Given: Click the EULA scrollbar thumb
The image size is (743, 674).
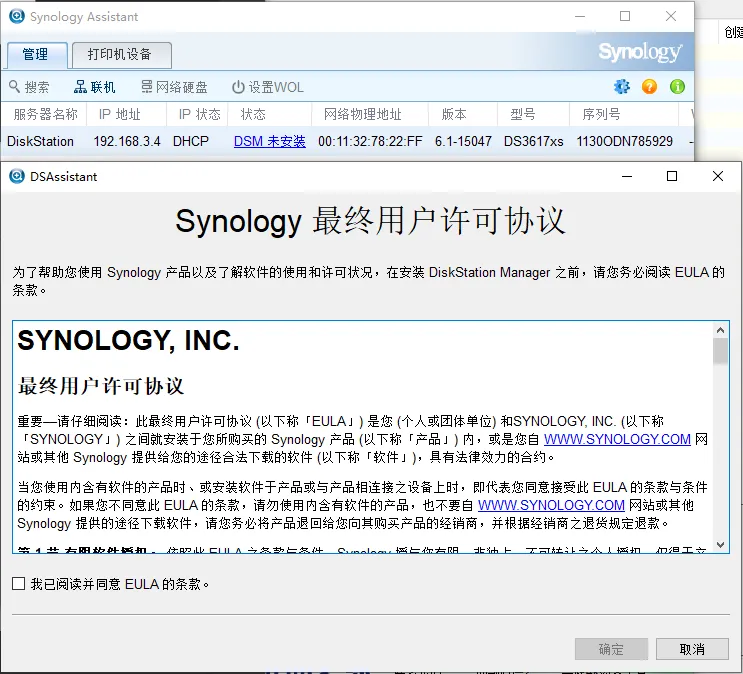Looking at the screenshot, I should tap(720, 351).
